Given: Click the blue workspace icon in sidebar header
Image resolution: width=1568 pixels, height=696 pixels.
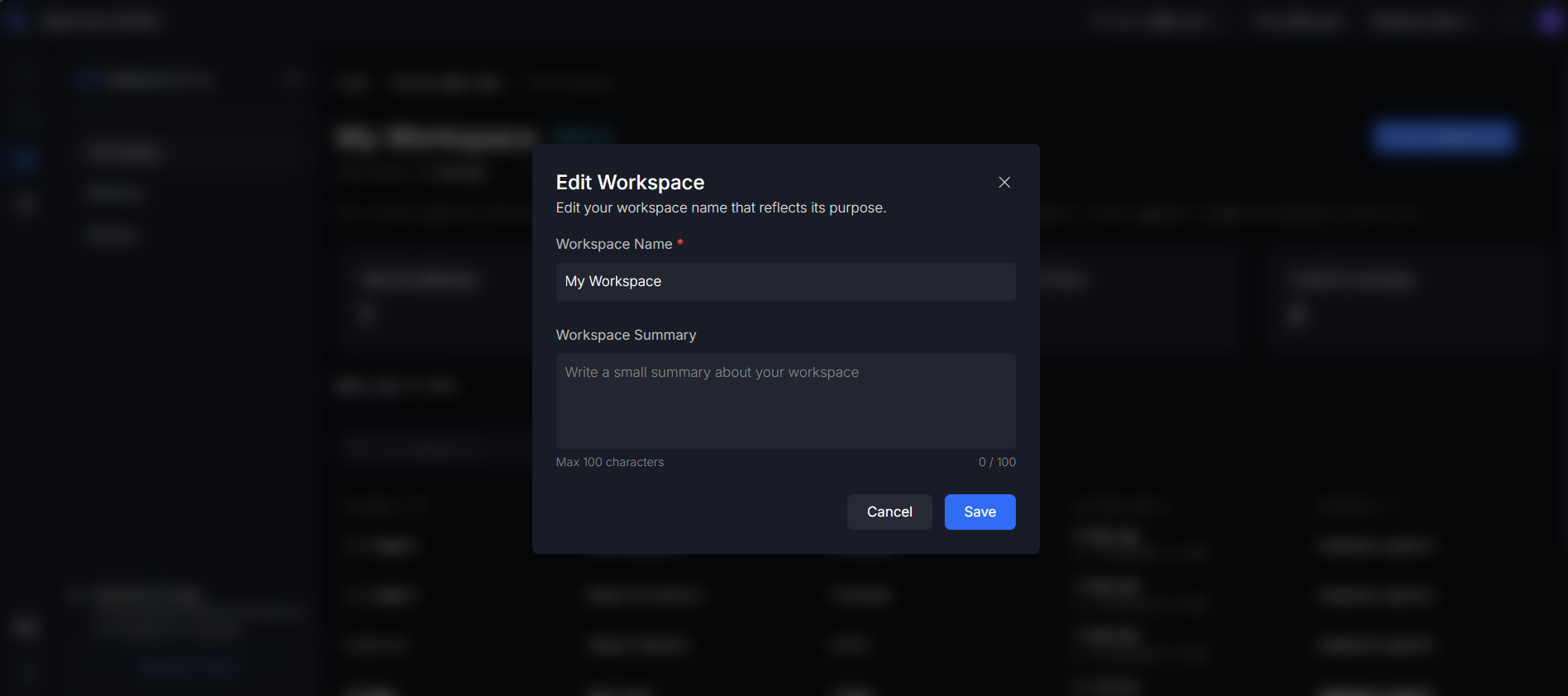Looking at the screenshot, I should [86, 80].
